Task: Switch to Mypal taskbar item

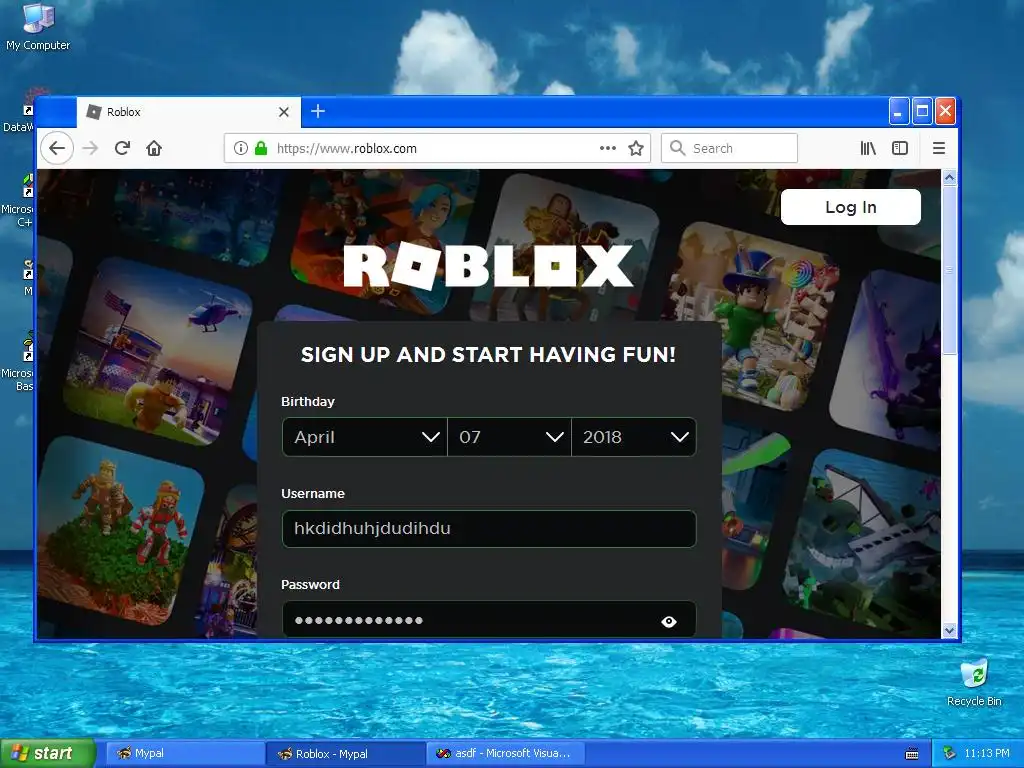Action: click(x=185, y=754)
